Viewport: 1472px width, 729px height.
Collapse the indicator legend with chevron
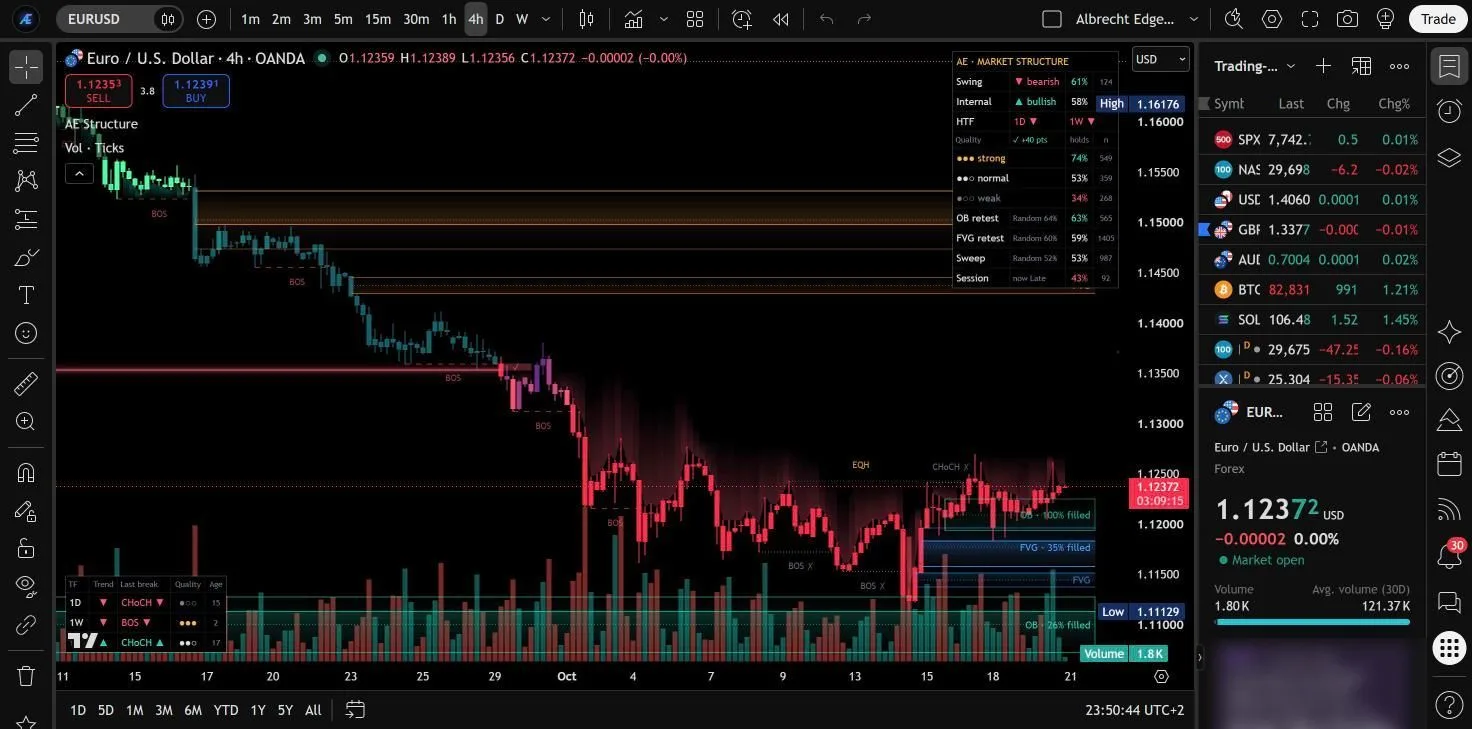point(79,174)
